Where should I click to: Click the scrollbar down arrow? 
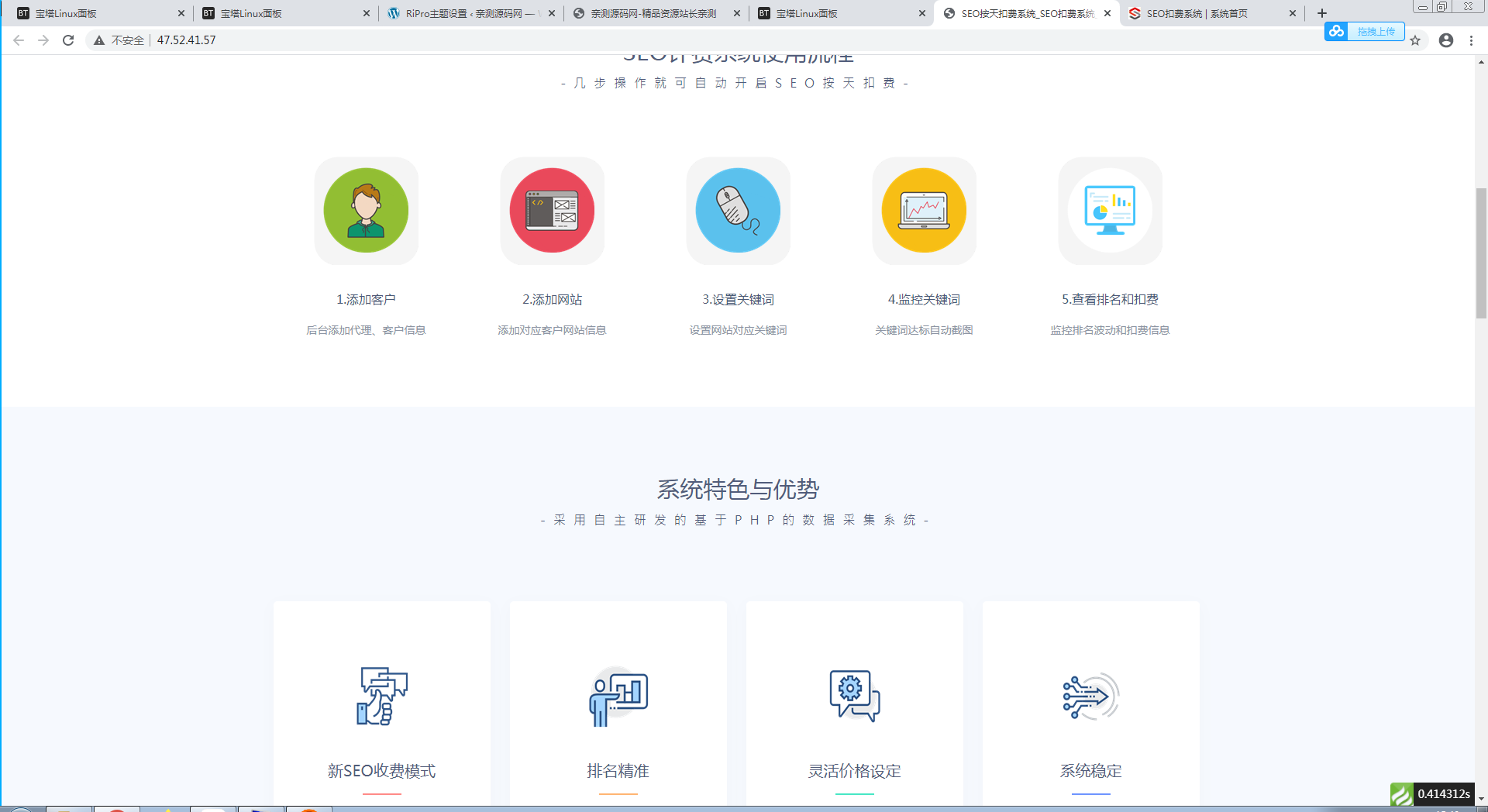pyautogui.click(x=1481, y=799)
